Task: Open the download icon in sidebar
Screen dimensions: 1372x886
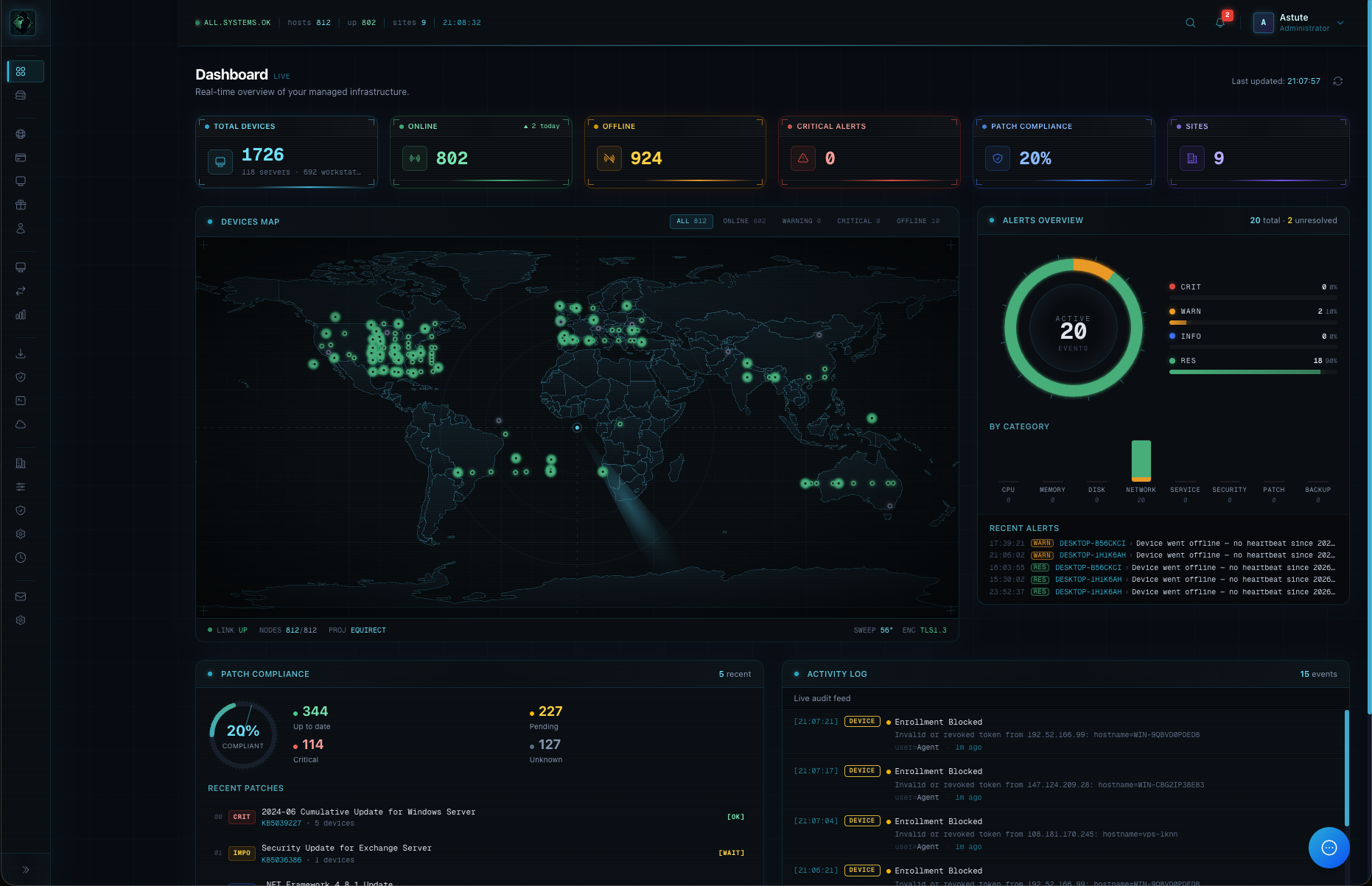Action: [x=21, y=354]
